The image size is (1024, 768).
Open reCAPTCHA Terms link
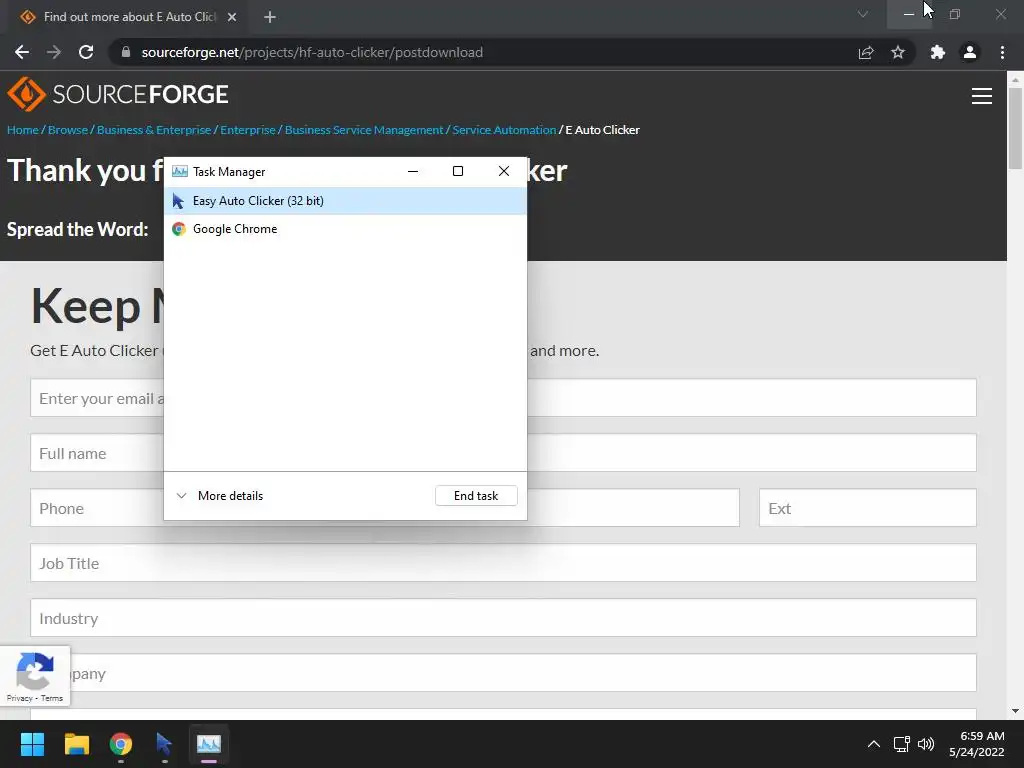click(52, 698)
